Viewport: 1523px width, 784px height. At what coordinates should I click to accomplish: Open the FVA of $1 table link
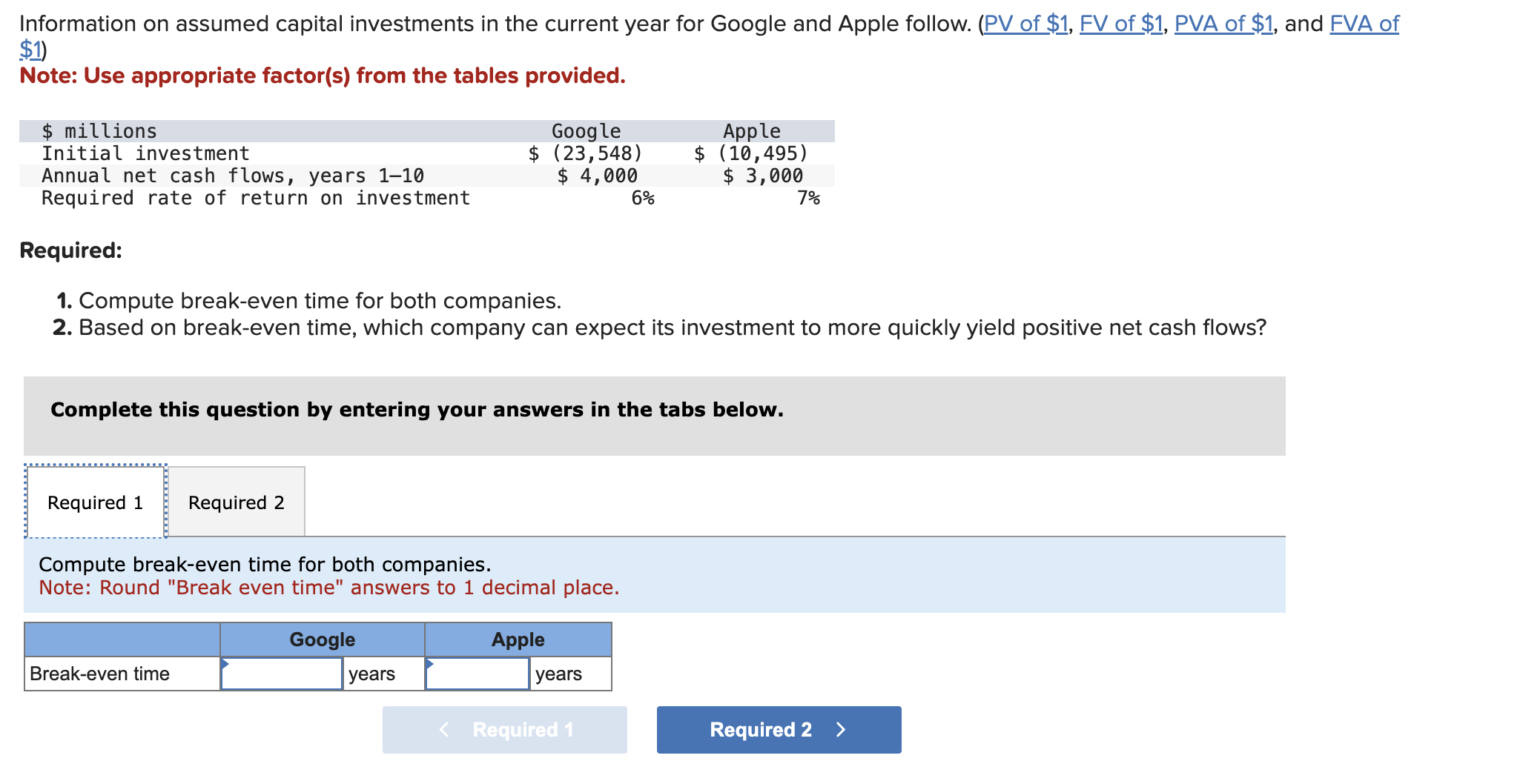point(1363,23)
